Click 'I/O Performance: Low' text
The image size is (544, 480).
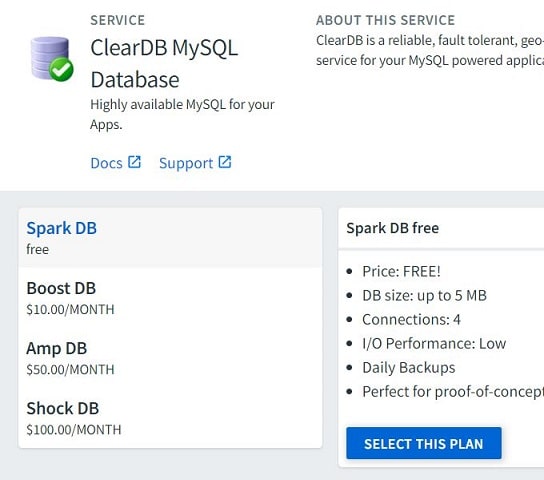pyautogui.click(x=434, y=343)
